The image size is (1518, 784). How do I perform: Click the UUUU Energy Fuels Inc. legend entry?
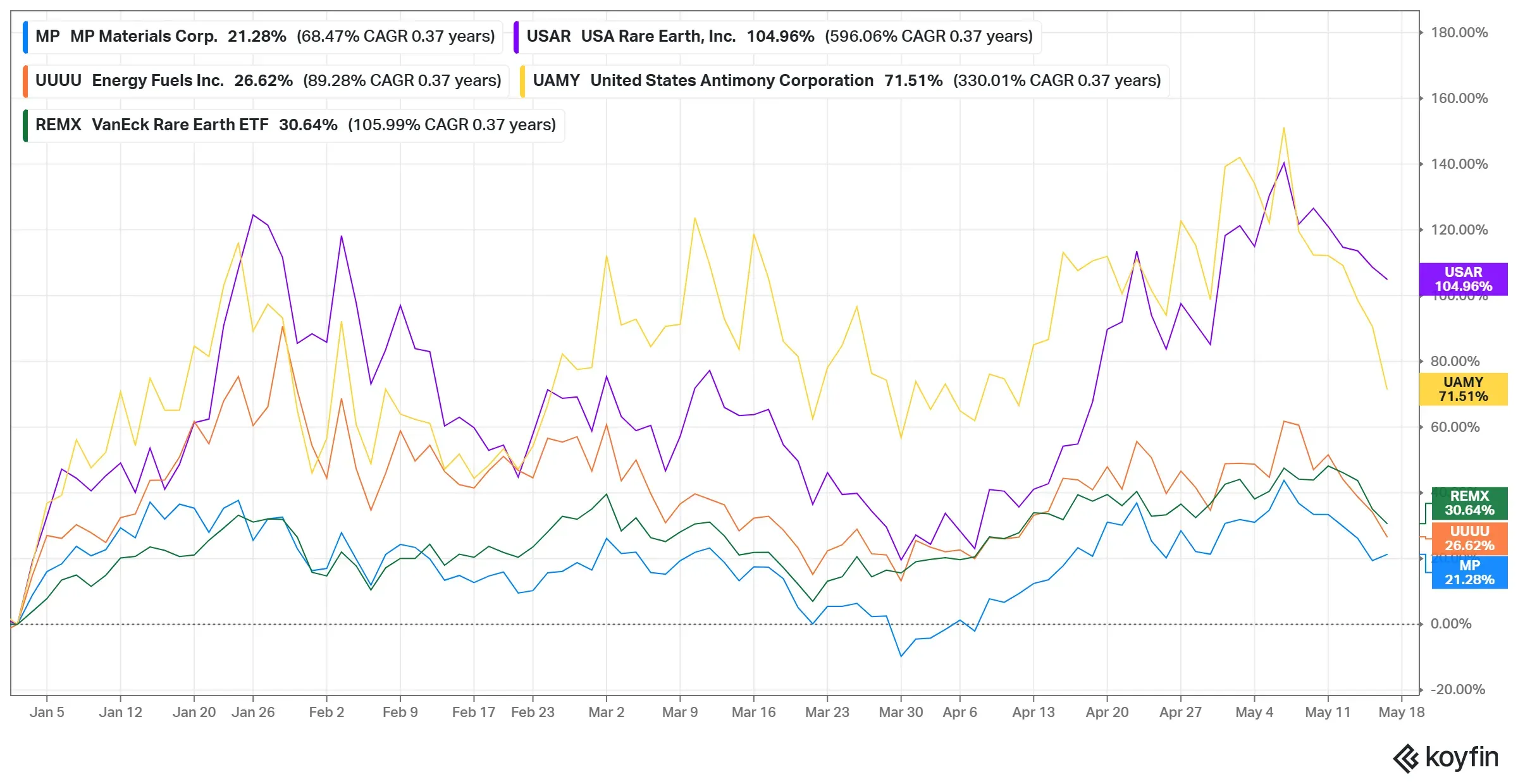[266, 81]
